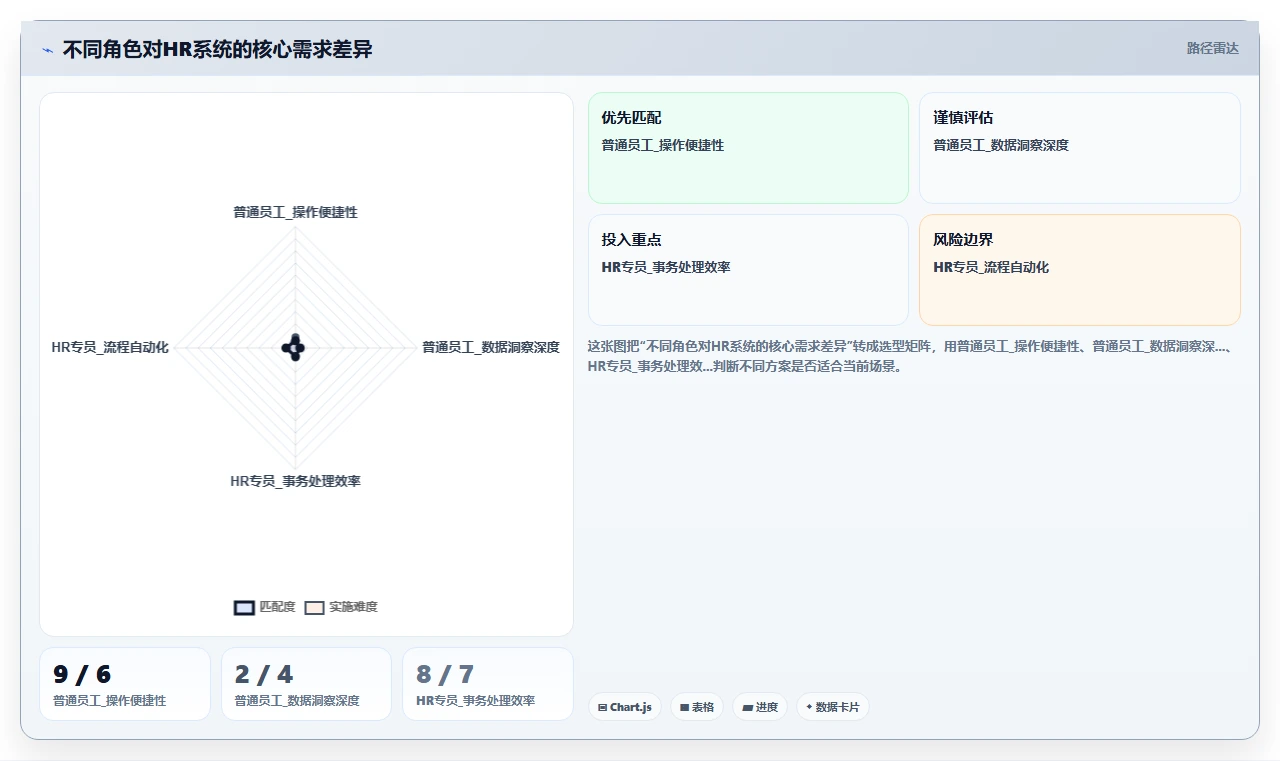Click the 实施难度 legend label

click(354, 607)
